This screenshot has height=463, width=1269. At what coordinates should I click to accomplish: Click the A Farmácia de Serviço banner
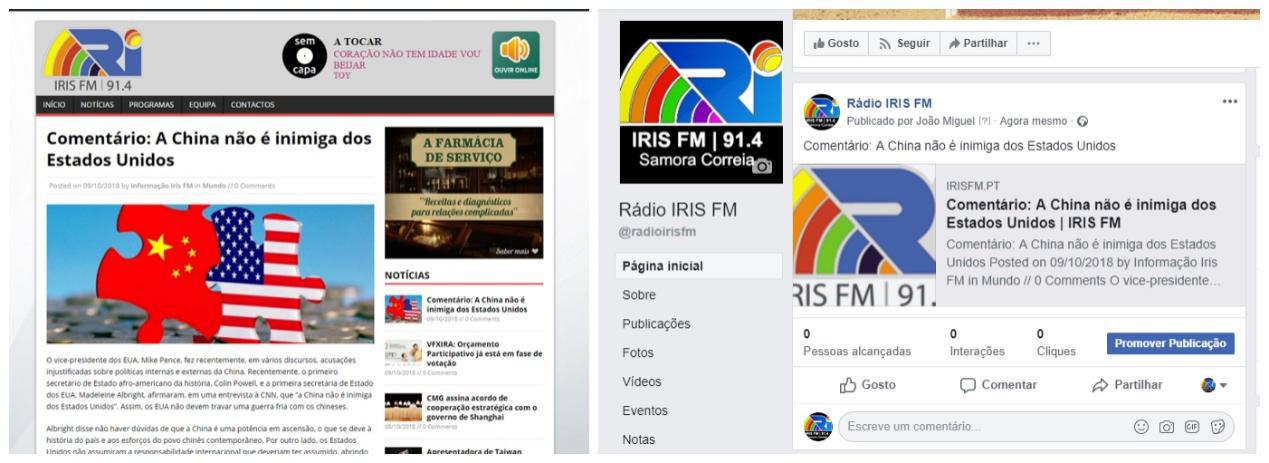[464, 192]
